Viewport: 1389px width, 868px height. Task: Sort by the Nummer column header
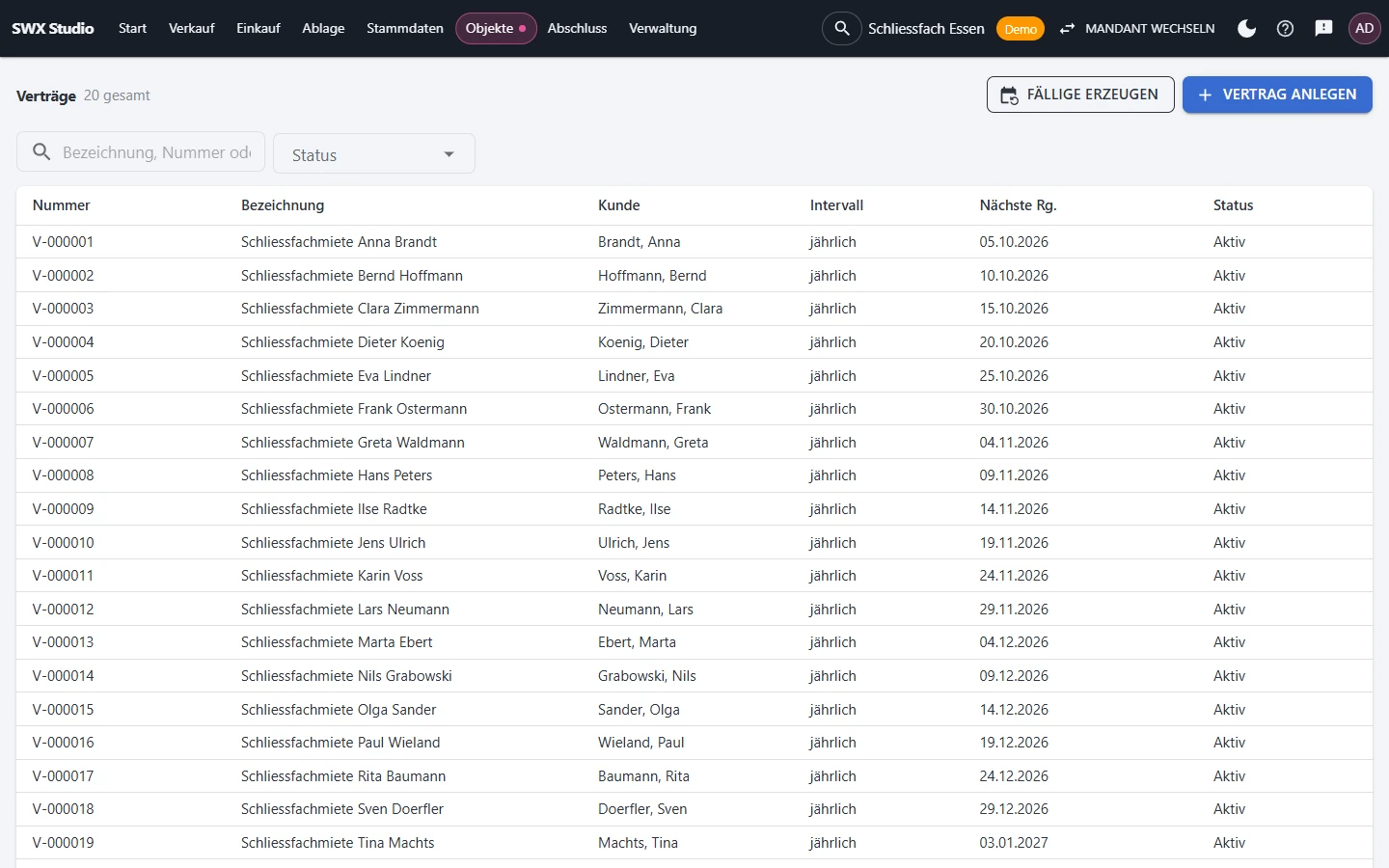(61, 205)
